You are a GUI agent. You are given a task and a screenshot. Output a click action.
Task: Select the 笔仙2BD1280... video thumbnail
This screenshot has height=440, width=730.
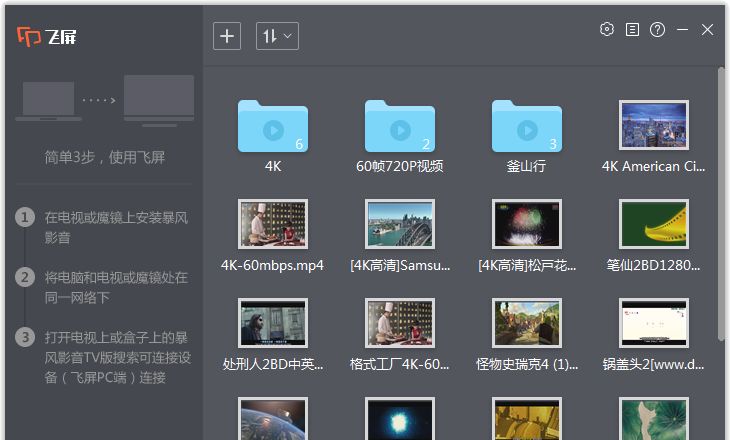(x=654, y=224)
